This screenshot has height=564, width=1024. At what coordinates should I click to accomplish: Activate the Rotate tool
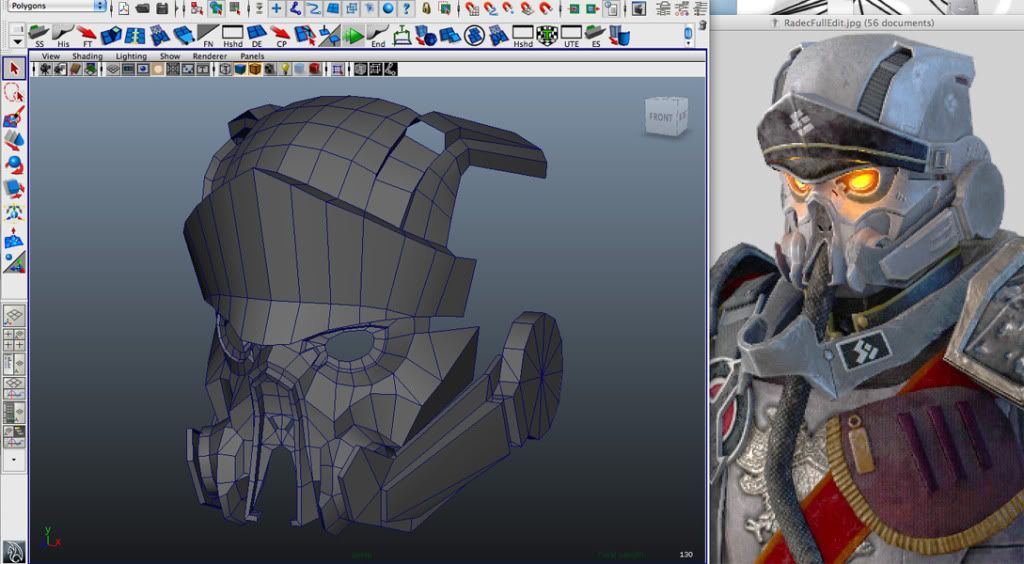coord(14,164)
